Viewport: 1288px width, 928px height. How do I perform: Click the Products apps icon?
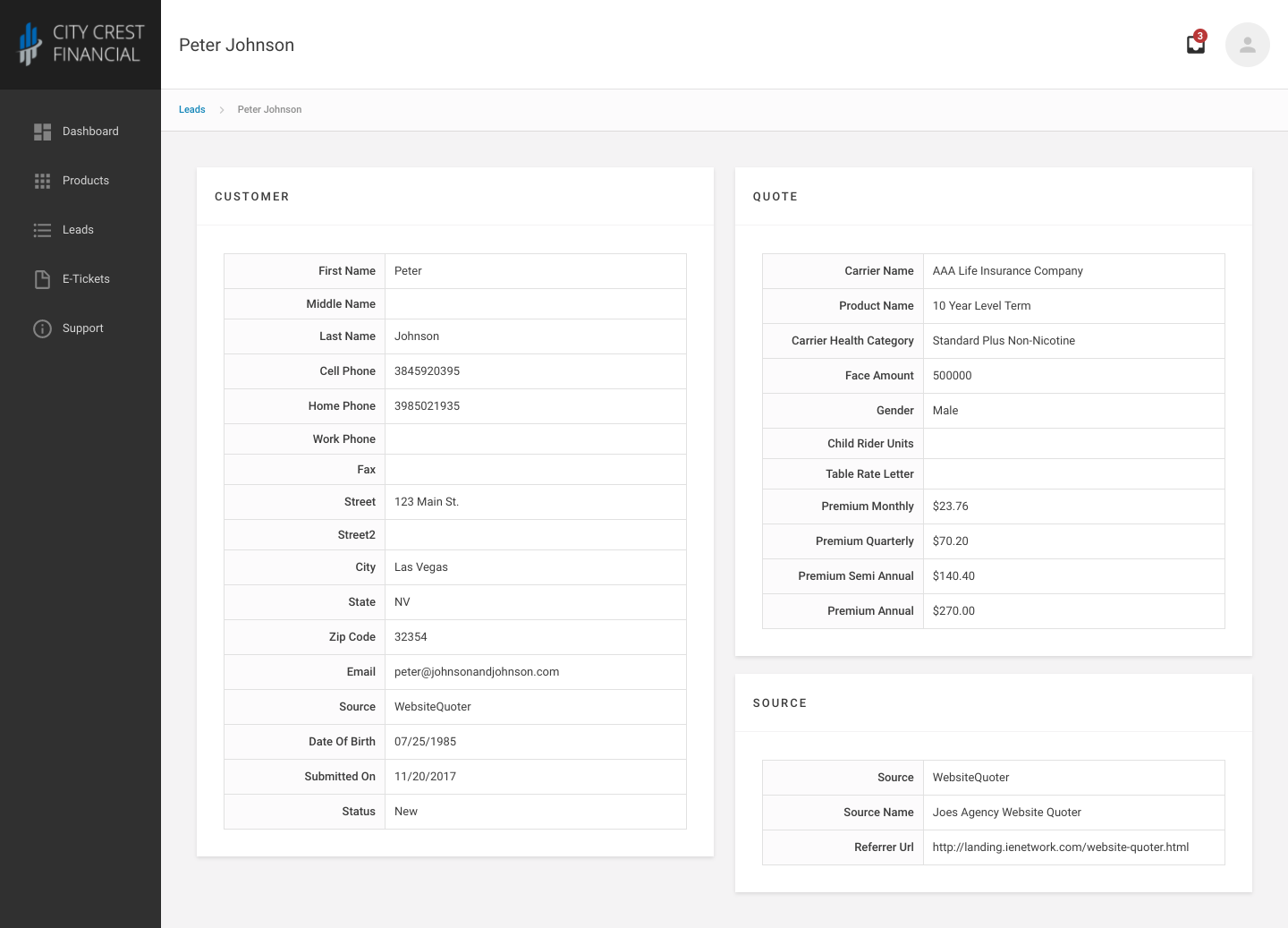click(42, 181)
